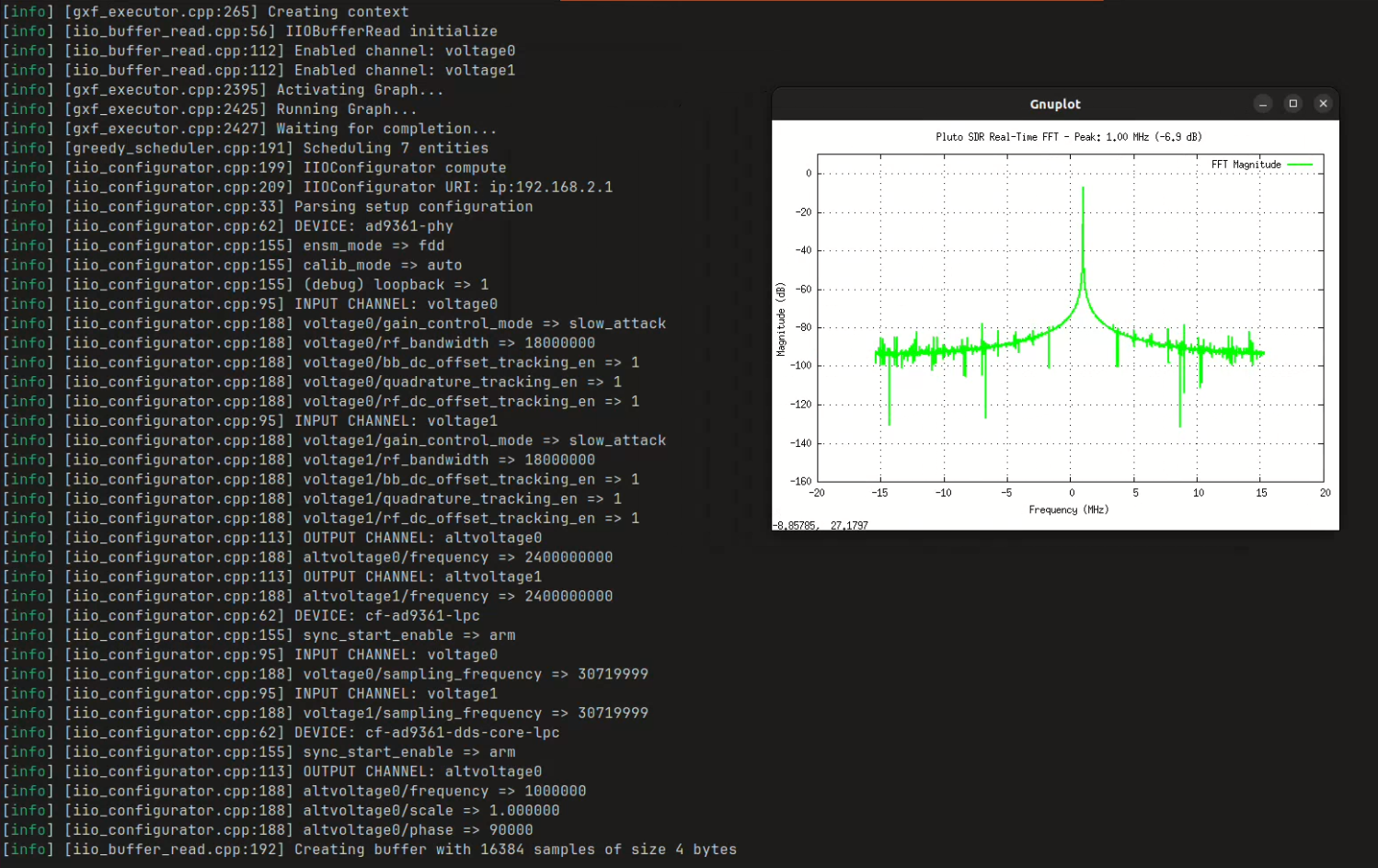The height and width of the screenshot is (868, 1378).
Task: Click line 'DEVICE: cf-ad9361-lpc'
Action: pyautogui.click(x=241, y=615)
